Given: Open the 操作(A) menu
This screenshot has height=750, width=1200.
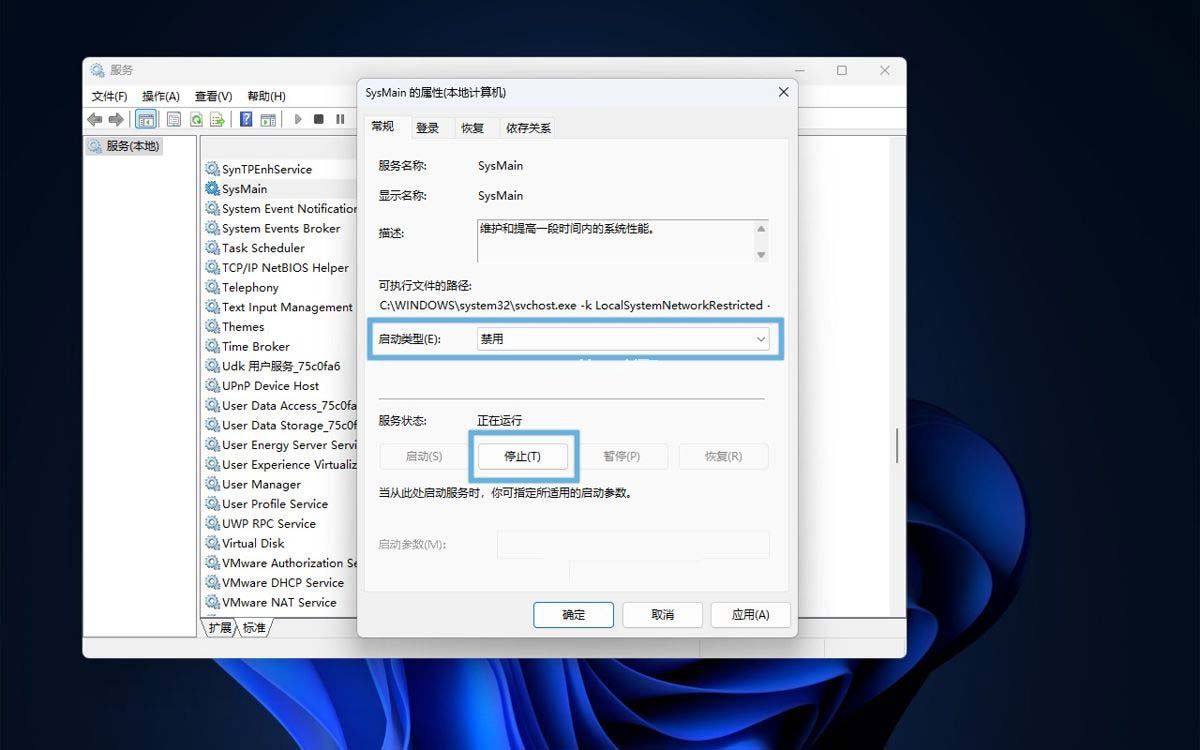Looking at the screenshot, I should [160, 96].
